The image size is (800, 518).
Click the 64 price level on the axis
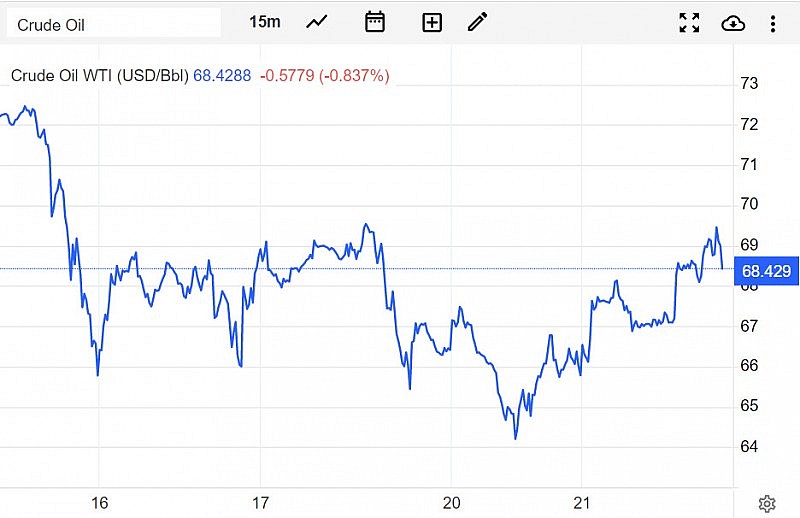point(749,446)
